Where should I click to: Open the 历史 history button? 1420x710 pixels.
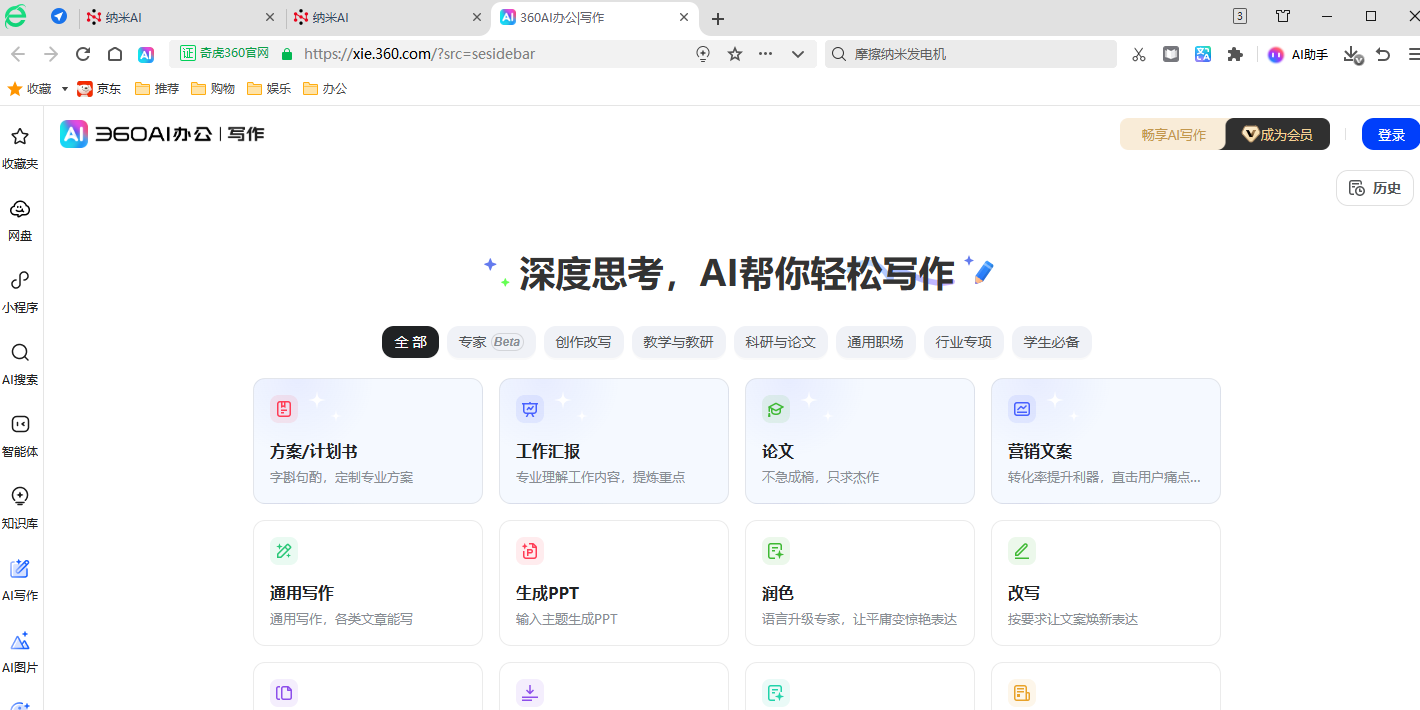(1374, 188)
